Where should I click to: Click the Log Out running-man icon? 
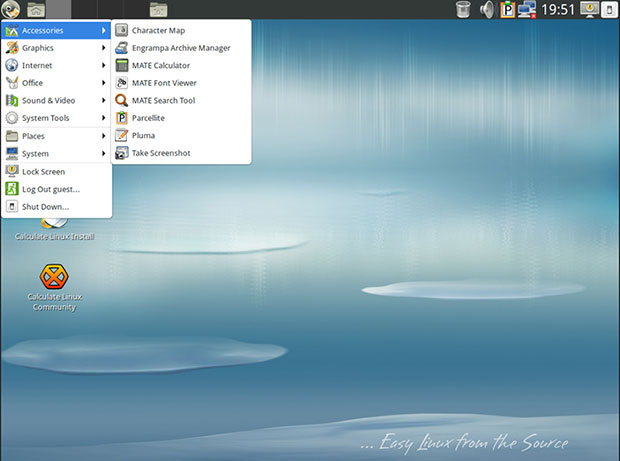(12, 189)
